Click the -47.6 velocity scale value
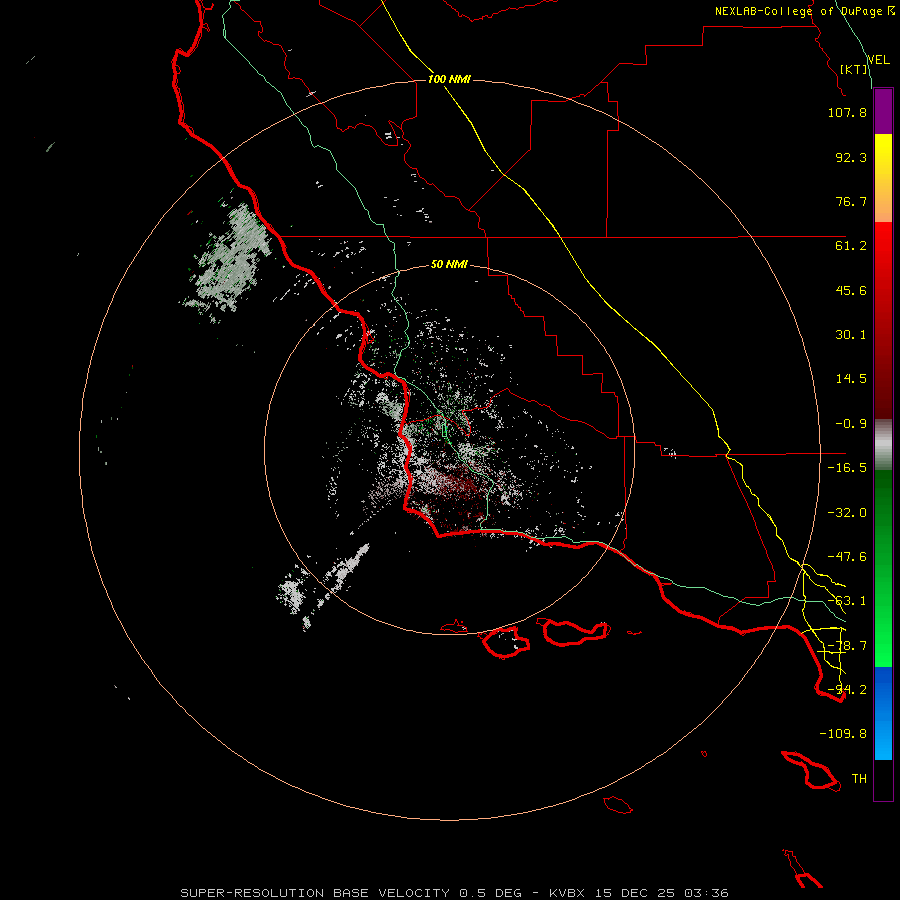900x900 pixels. pos(847,557)
